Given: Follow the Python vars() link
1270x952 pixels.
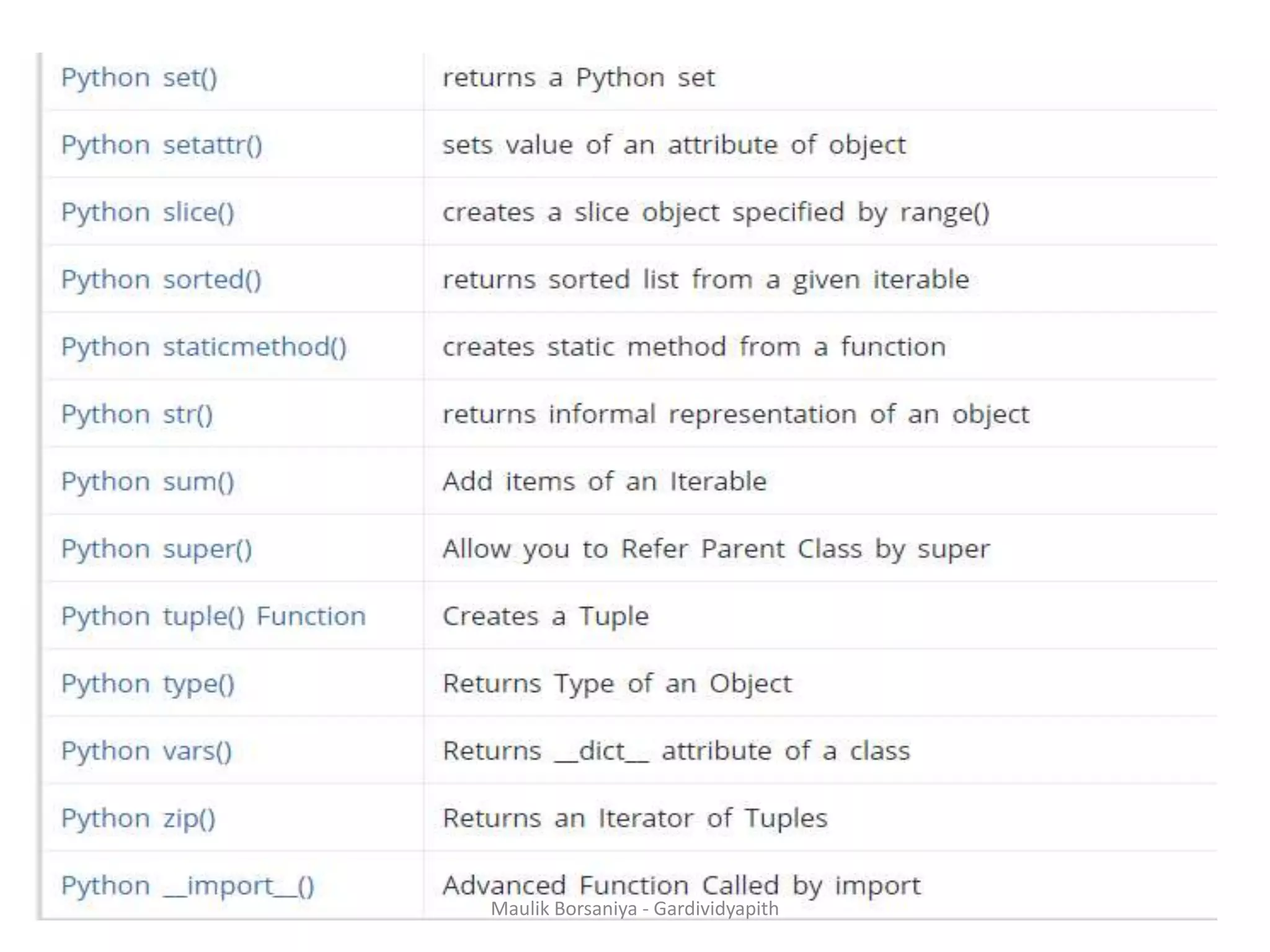Looking at the screenshot, I should [146, 751].
